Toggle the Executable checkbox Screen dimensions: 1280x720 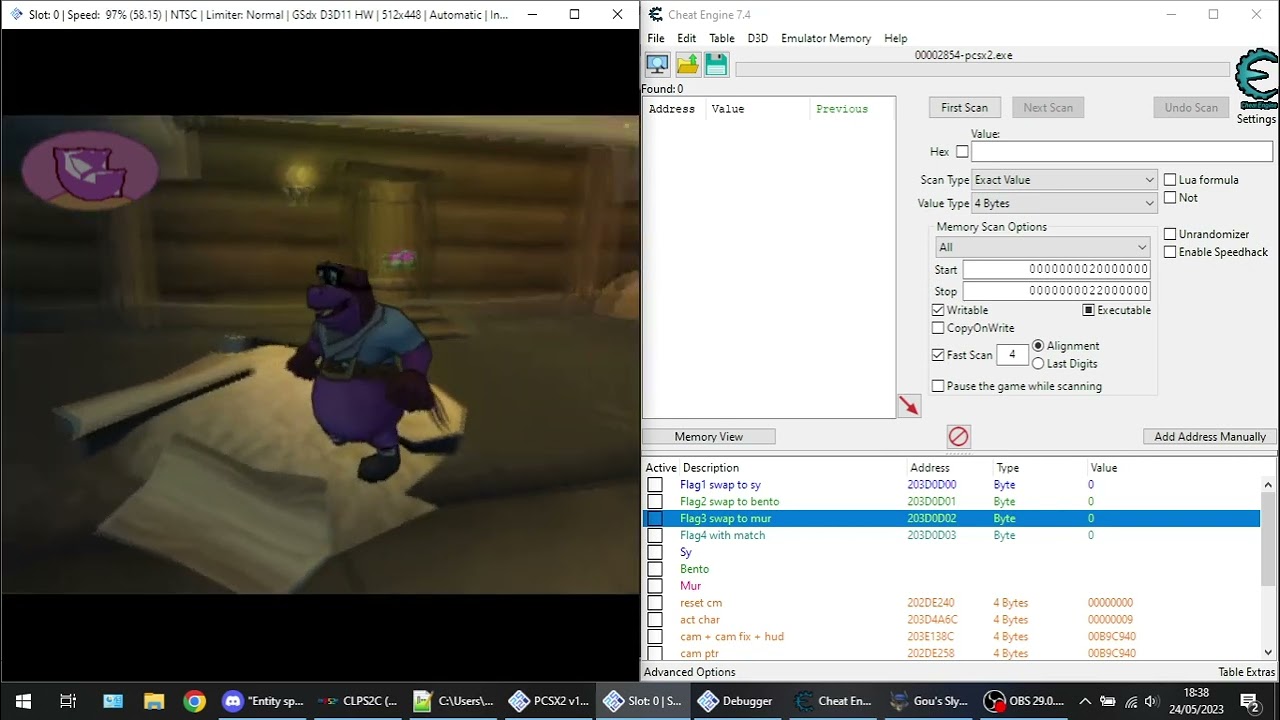tap(1088, 310)
